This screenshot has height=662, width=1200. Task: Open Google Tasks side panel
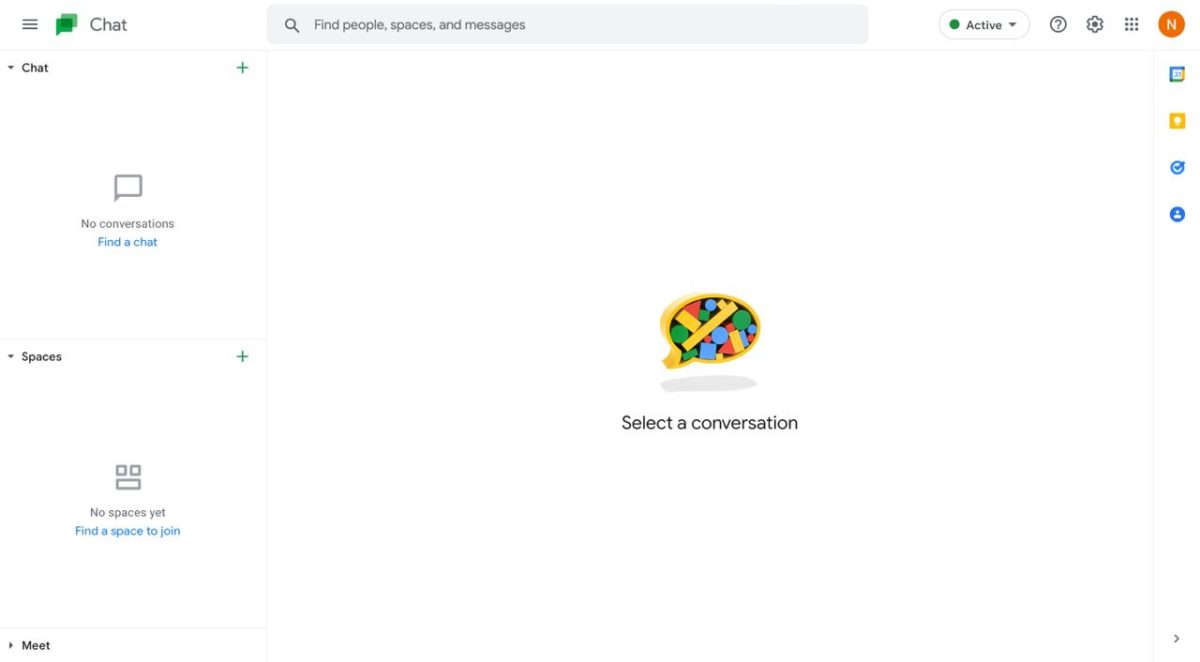pyautogui.click(x=1177, y=168)
